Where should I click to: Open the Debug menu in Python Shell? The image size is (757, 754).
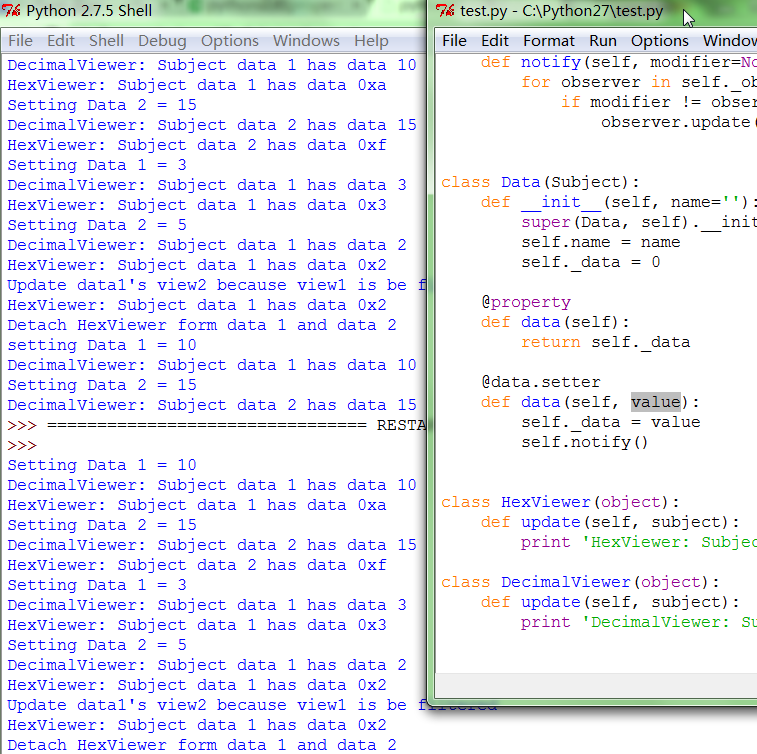pos(162,41)
